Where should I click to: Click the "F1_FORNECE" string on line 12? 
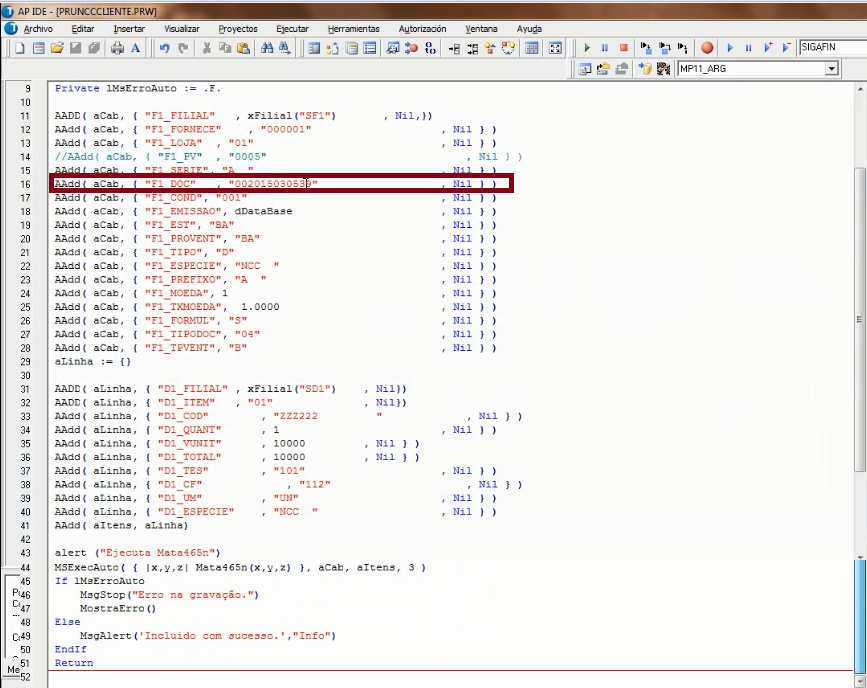tap(183, 129)
